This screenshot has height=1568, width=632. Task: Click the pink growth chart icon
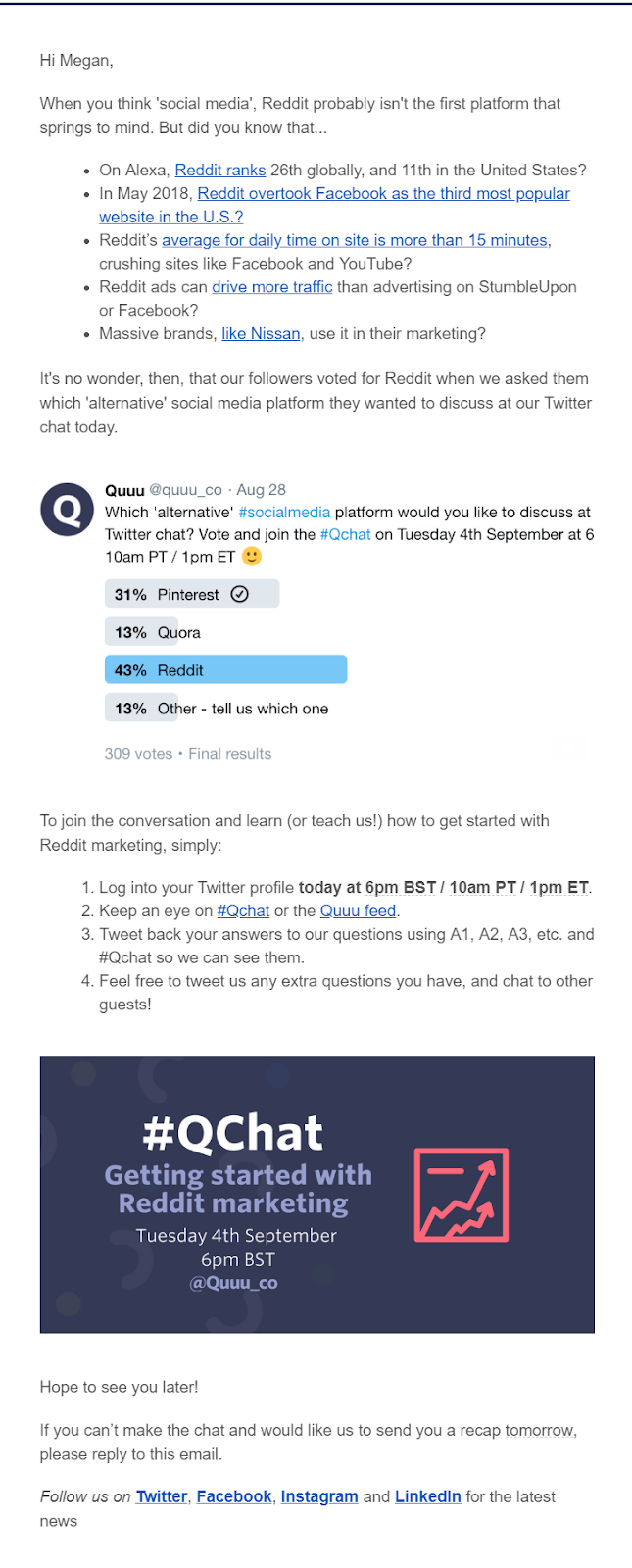[x=462, y=1196]
